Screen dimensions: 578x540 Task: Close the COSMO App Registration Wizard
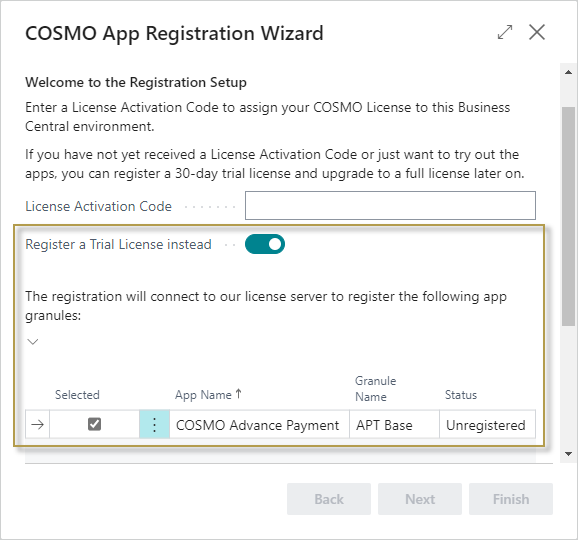point(537,32)
